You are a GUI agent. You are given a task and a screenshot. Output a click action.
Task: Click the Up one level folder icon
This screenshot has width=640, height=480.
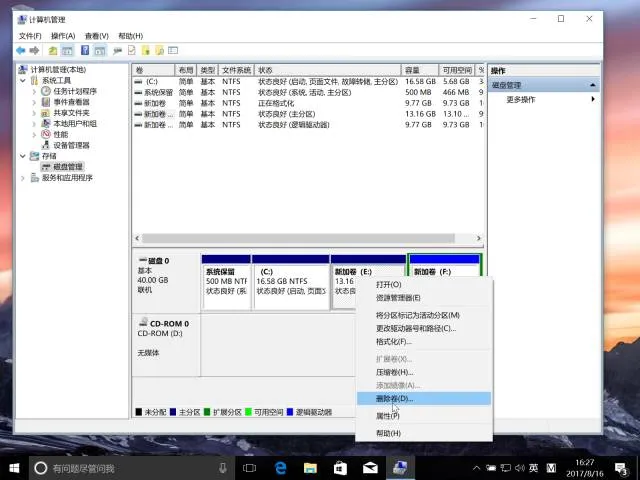click(x=53, y=51)
